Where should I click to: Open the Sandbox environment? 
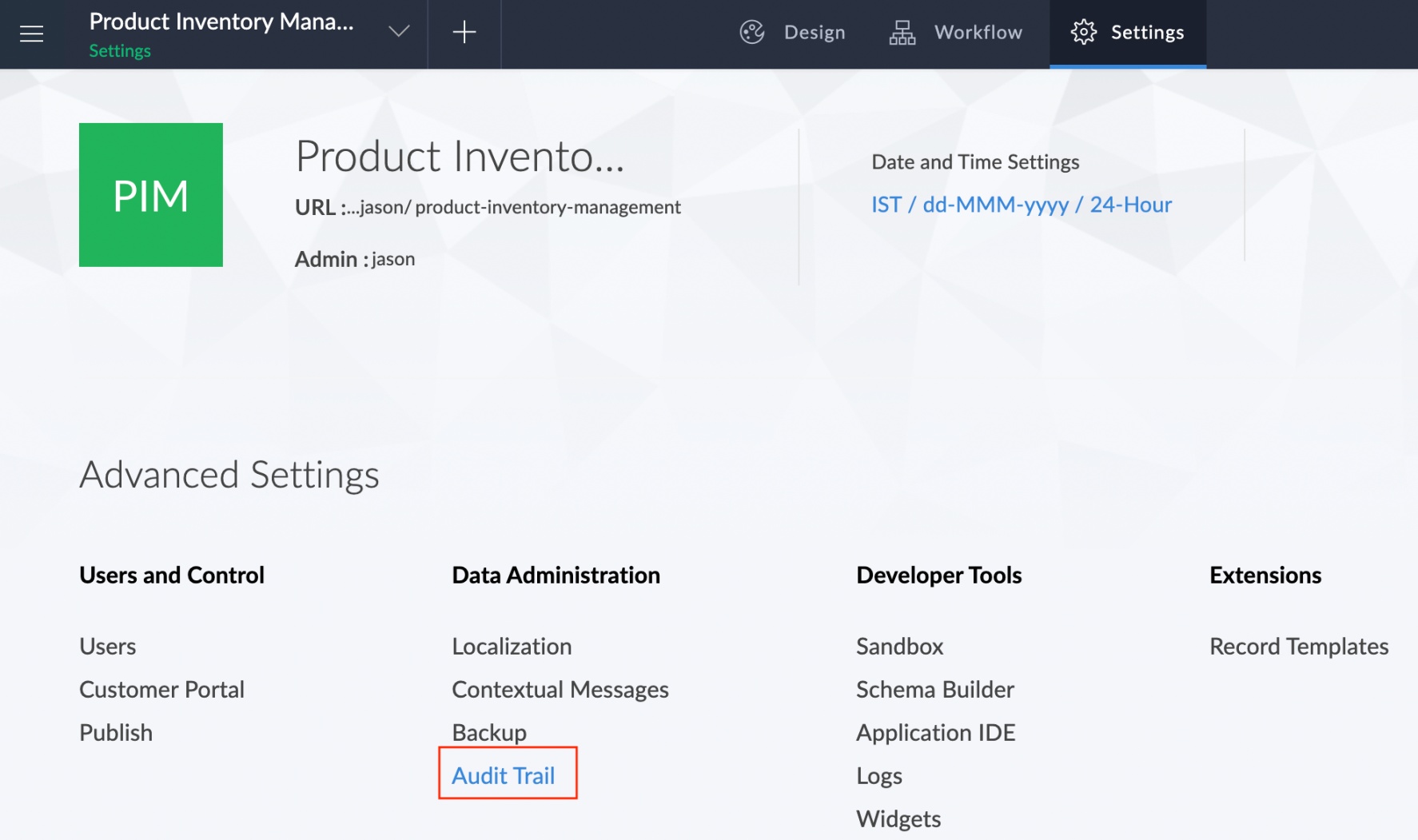point(899,646)
